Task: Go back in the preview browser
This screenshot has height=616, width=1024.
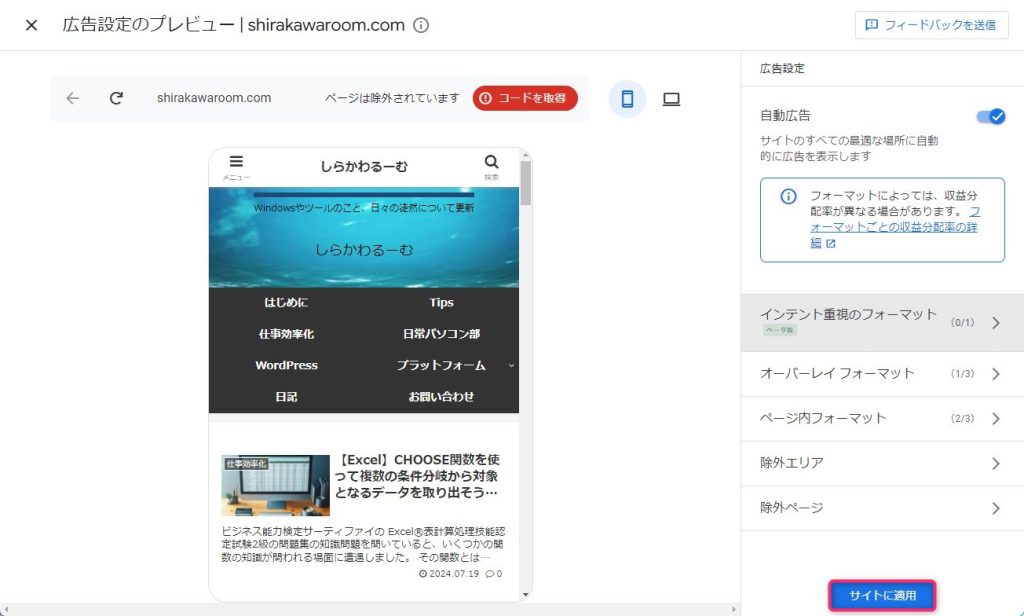Action: coord(72,98)
